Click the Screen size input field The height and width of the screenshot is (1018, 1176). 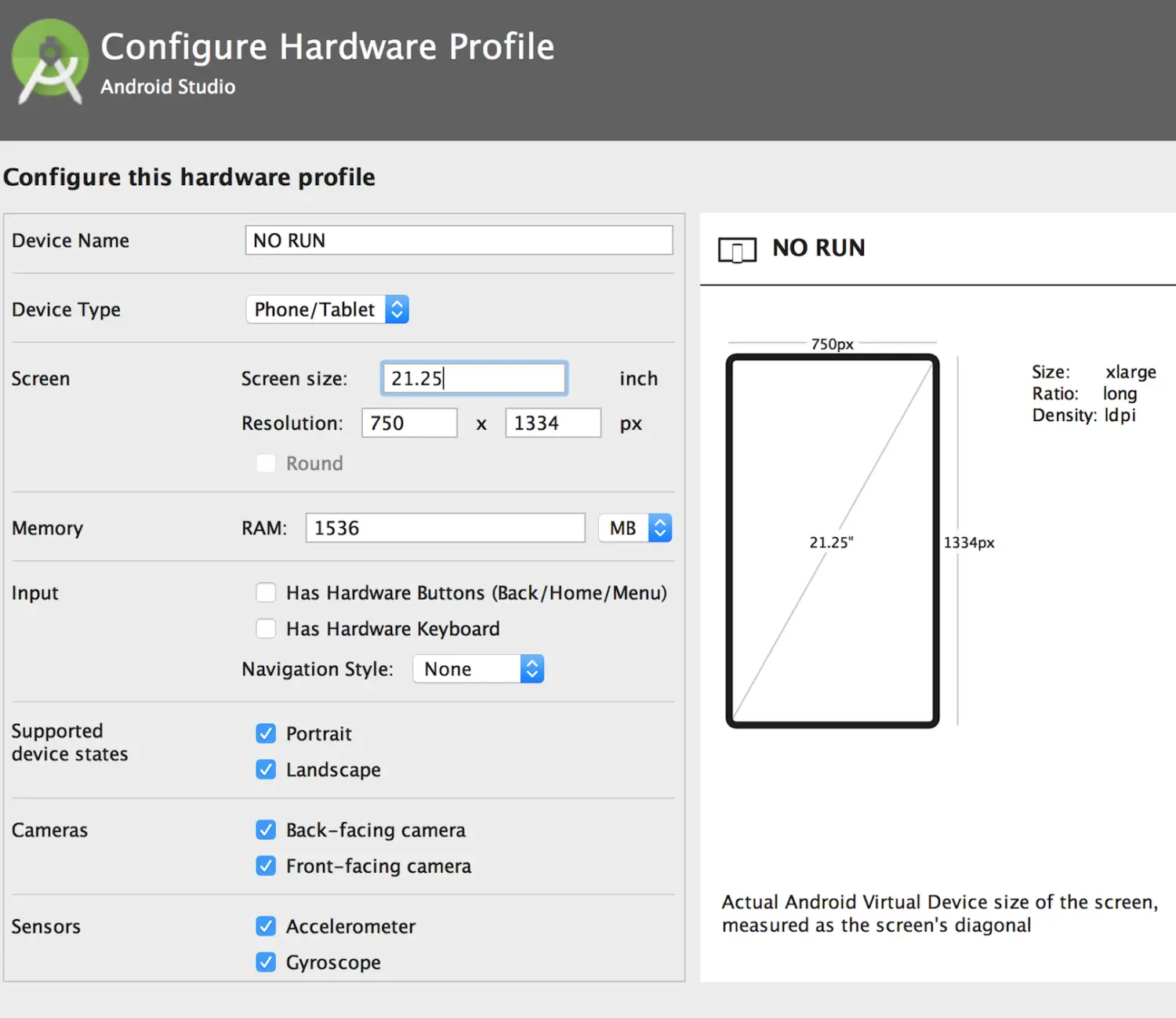click(474, 378)
